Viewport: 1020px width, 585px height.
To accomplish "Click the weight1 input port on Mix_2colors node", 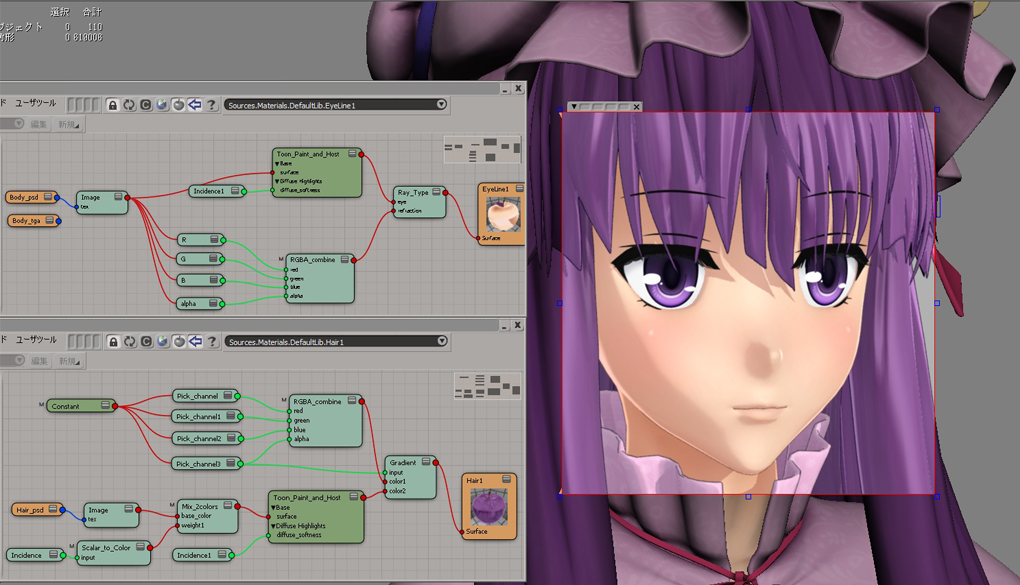I will 177,525.
